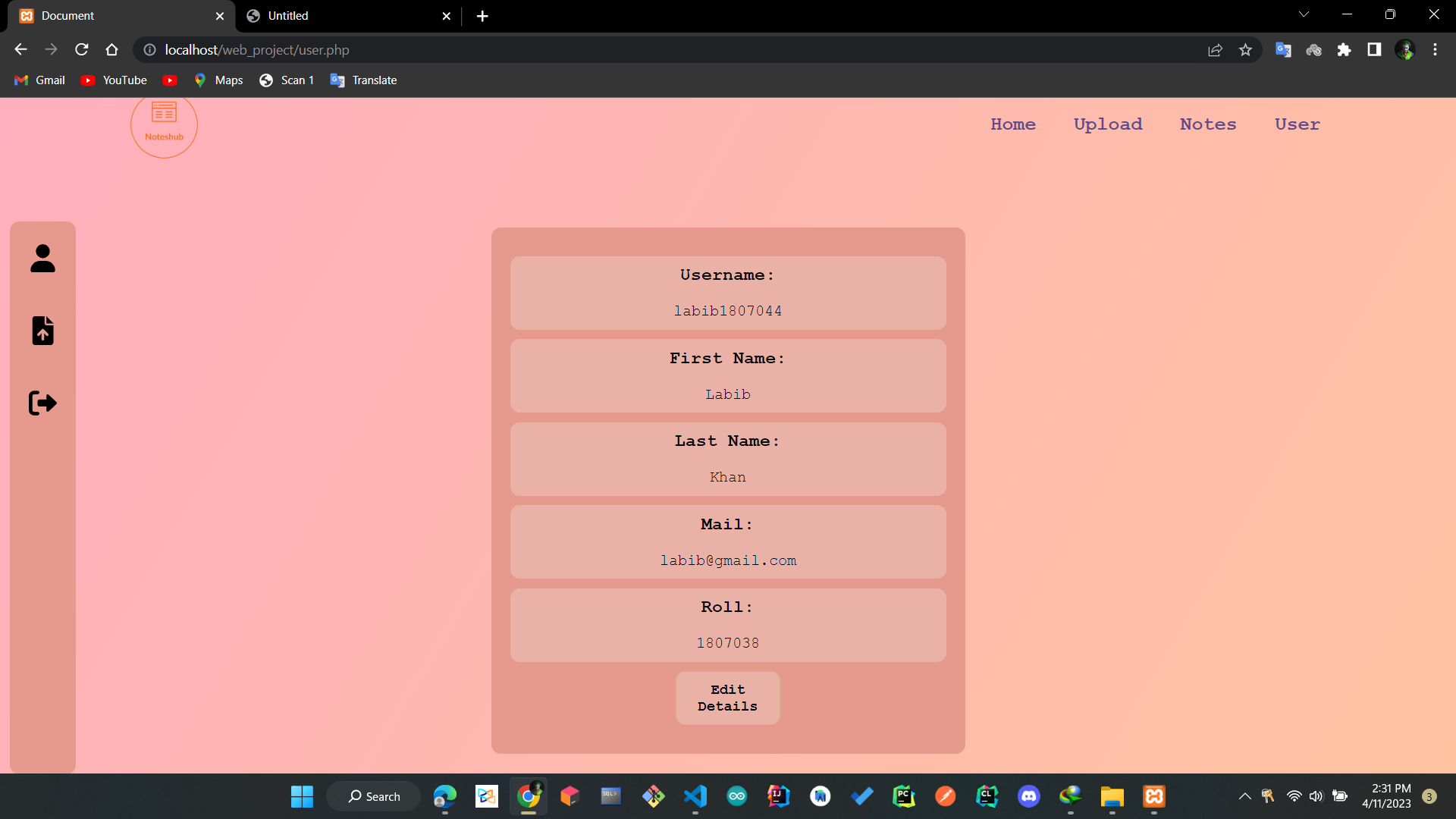Click the roll number 1807038
Image resolution: width=1456 pixels, height=819 pixels.
(728, 643)
